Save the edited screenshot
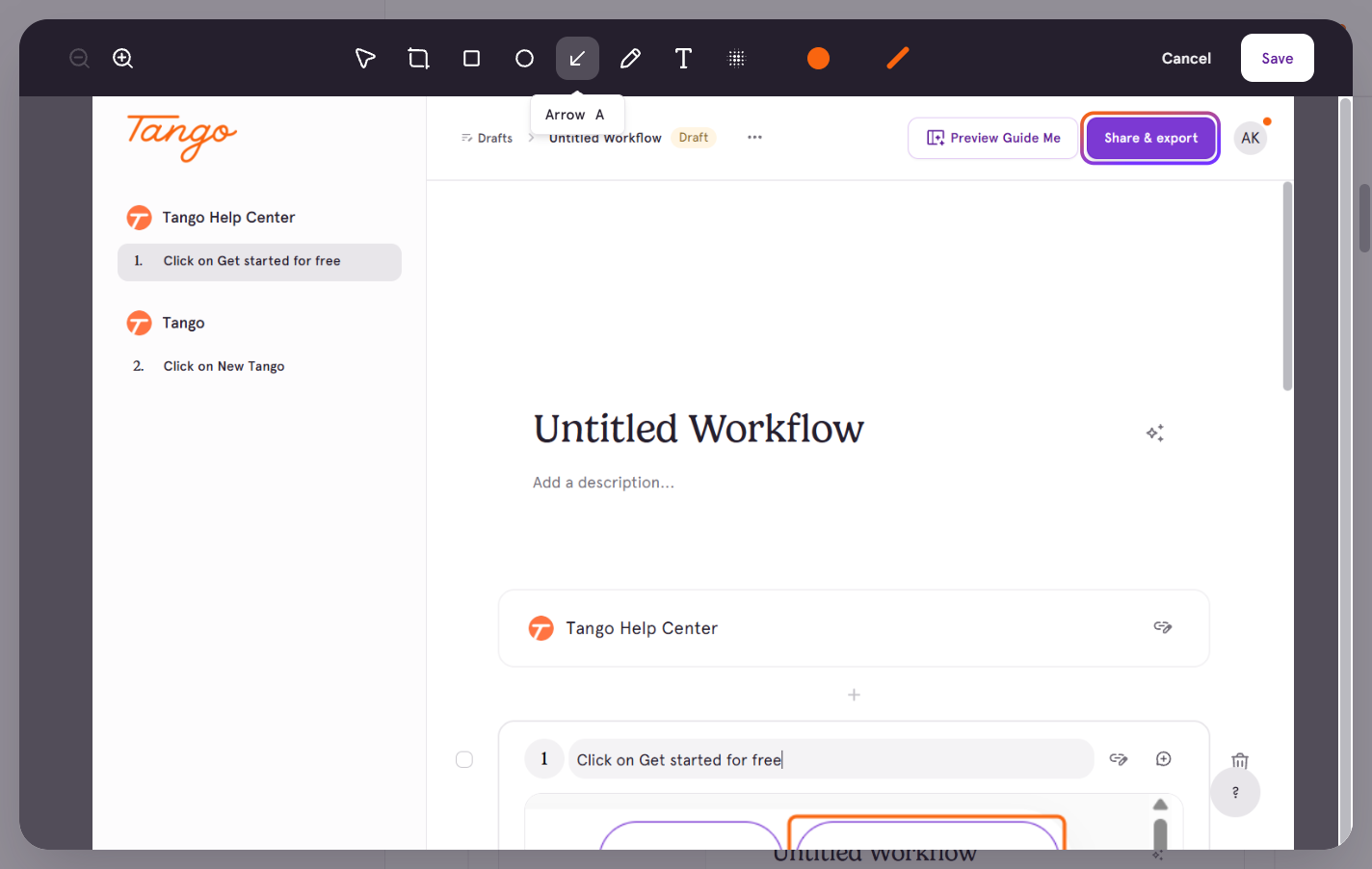1372x869 pixels. pos(1278,58)
